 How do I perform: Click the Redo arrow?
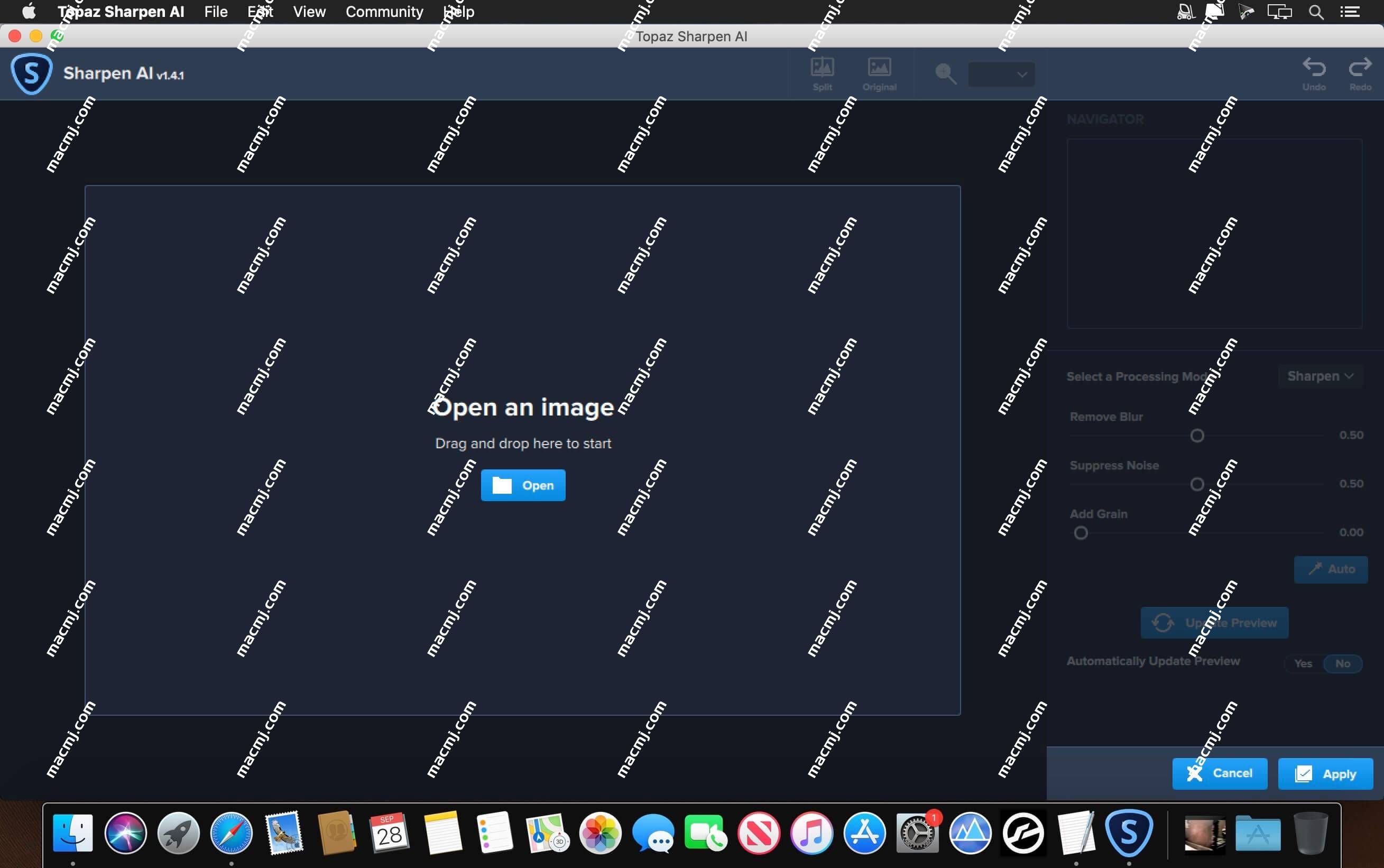tap(1360, 74)
